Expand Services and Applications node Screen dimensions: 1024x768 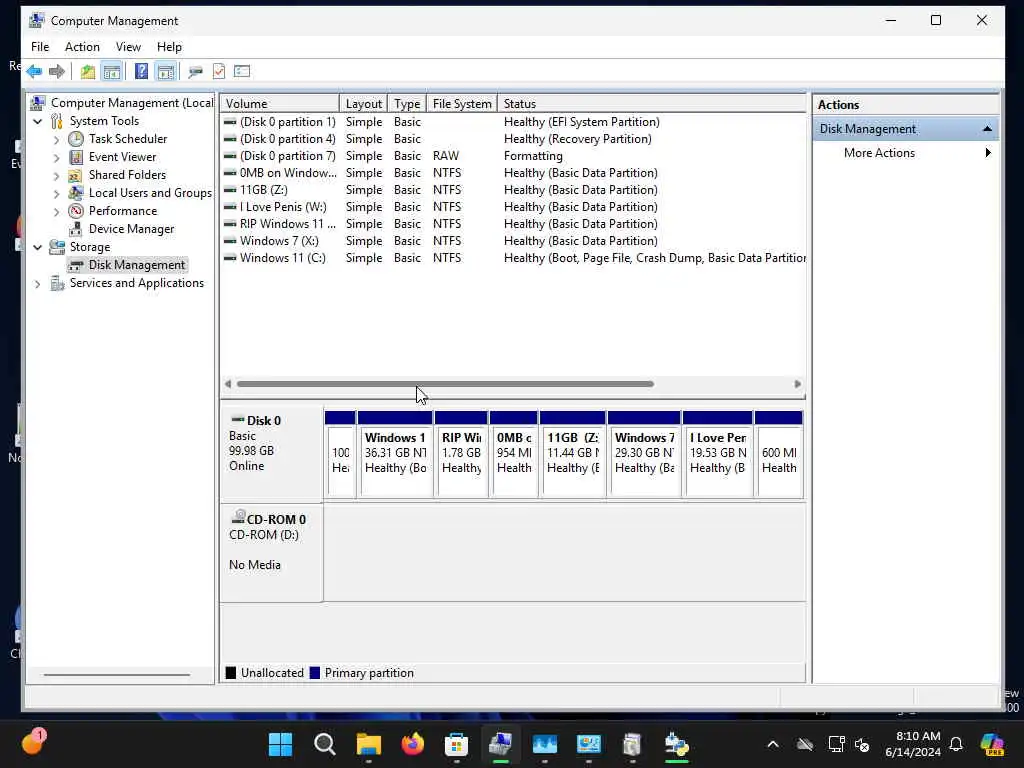tap(38, 283)
